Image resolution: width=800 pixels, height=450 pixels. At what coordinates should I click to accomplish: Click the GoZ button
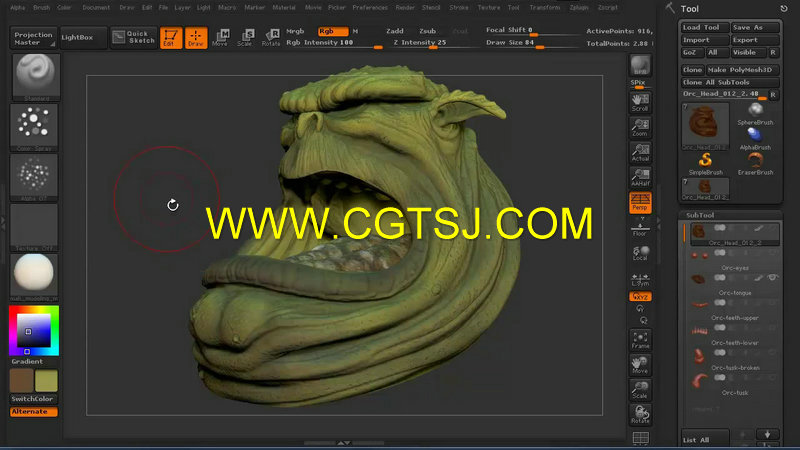(692, 53)
